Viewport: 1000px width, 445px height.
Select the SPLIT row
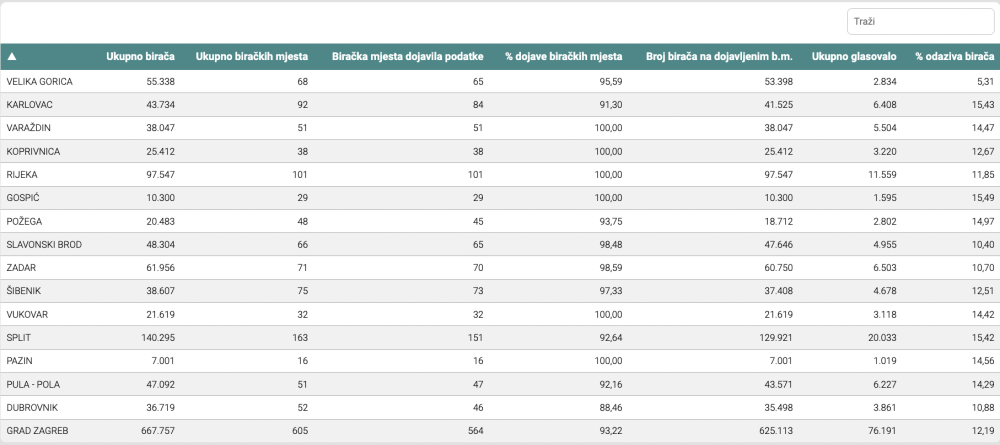(500, 337)
